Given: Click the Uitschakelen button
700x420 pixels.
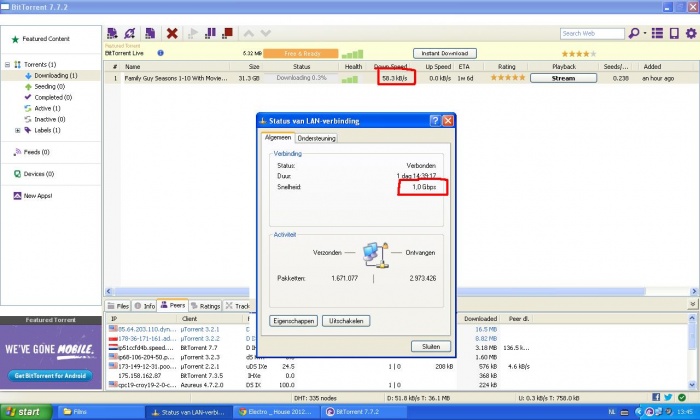Looking at the screenshot, I should 346,320.
